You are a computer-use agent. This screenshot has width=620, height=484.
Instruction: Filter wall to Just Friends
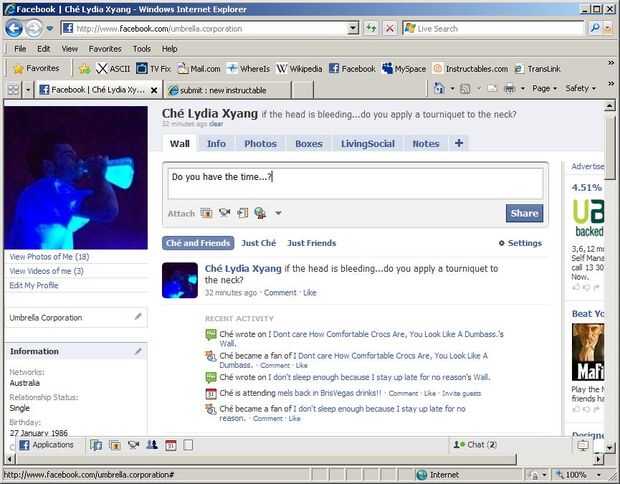click(x=312, y=243)
